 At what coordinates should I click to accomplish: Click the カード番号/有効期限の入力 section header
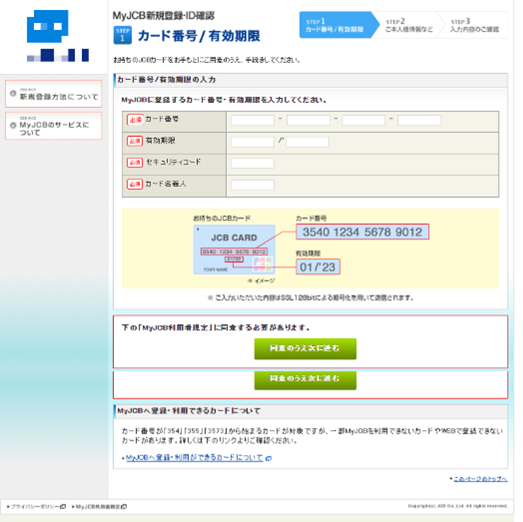[311, 80]
